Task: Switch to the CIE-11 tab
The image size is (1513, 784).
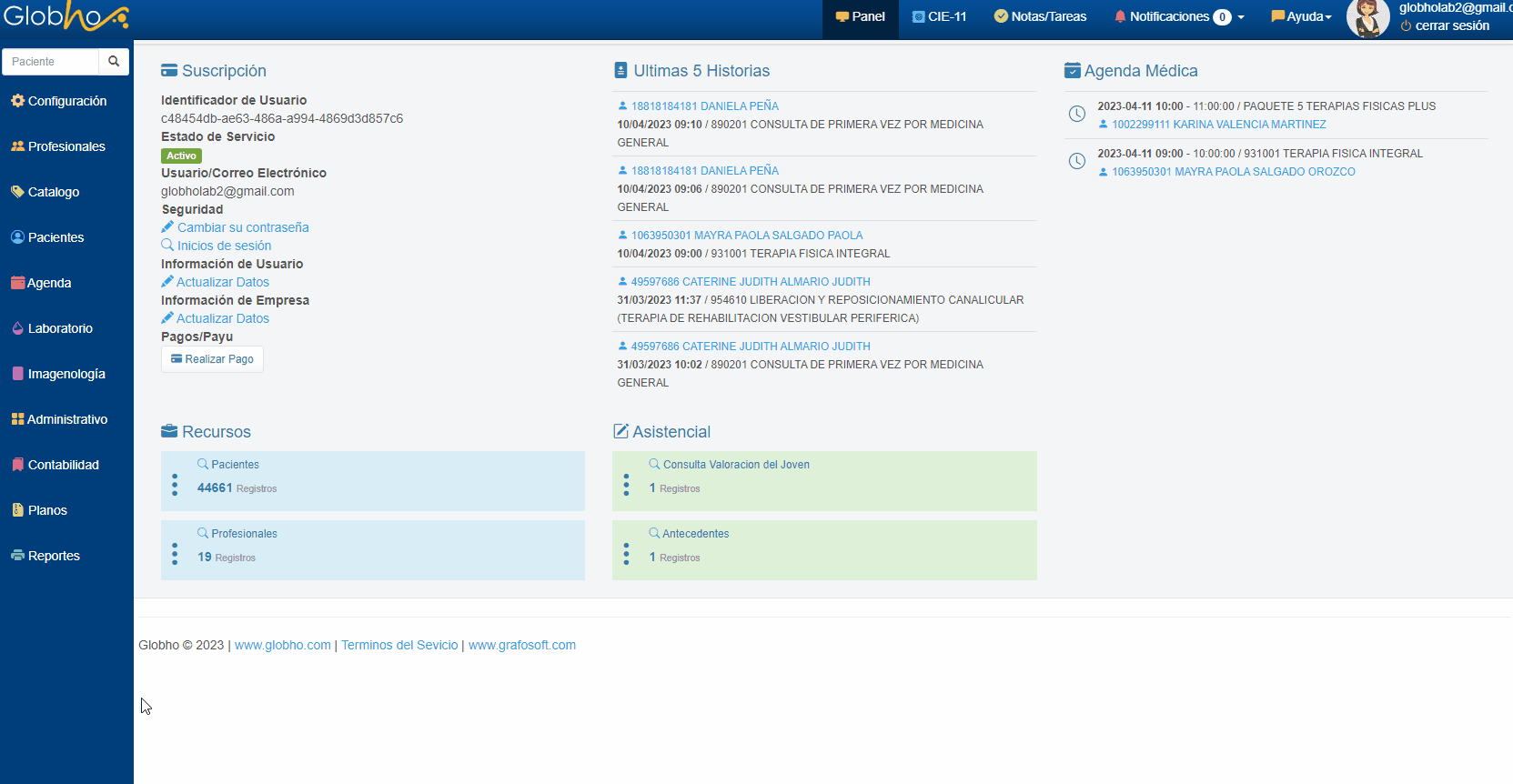Action: [x=940, y=16]
